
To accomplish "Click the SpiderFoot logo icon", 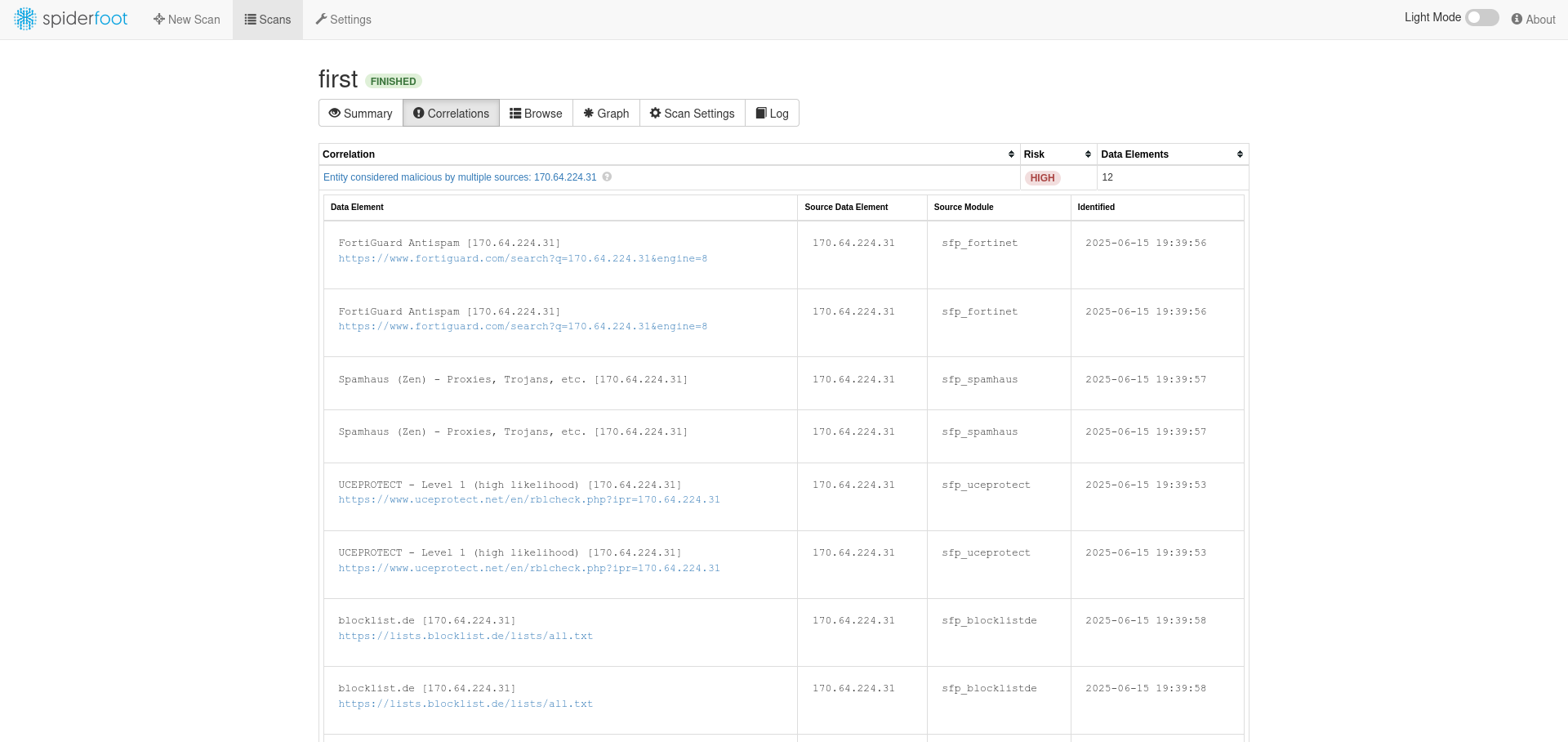I will [25, 19].
